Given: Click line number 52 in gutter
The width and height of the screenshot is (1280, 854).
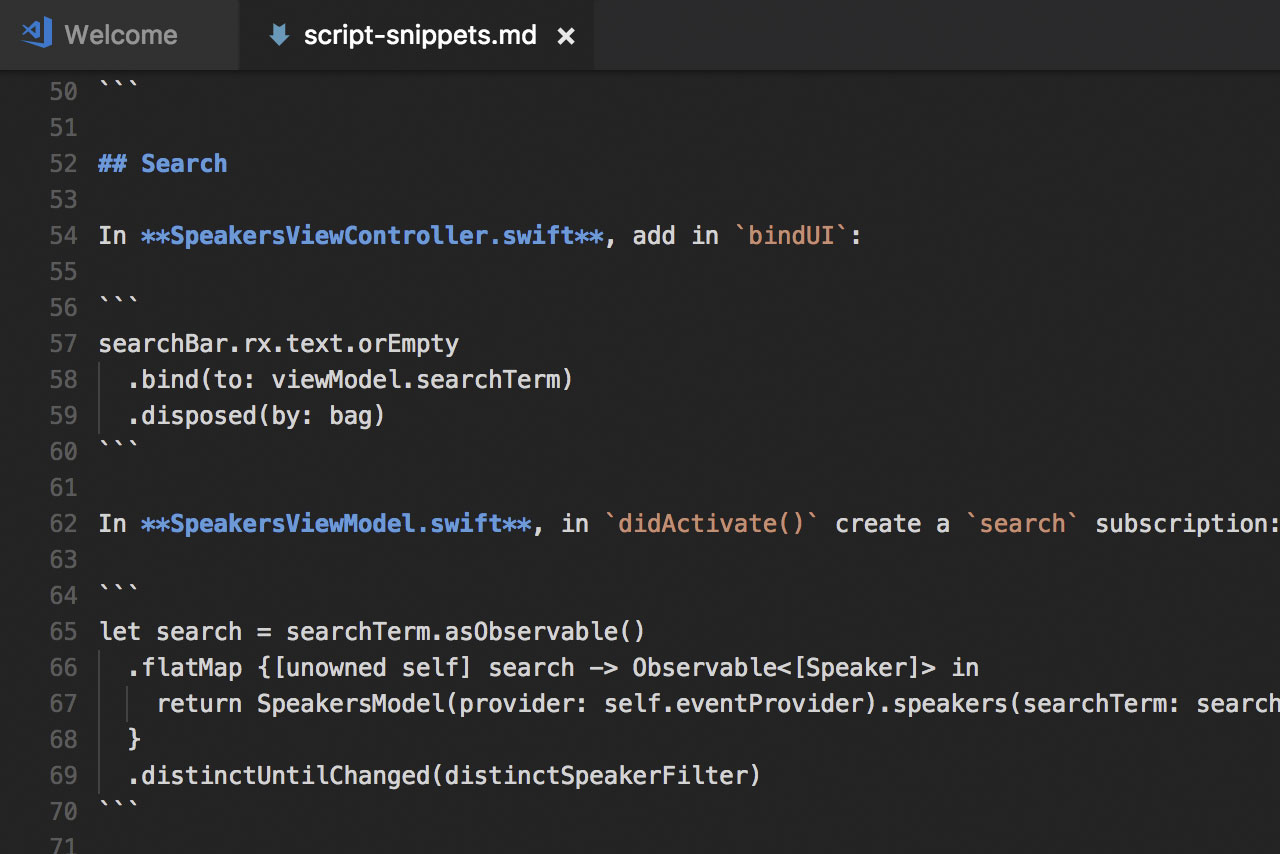Looking at the screenshot, I should 63,163.
